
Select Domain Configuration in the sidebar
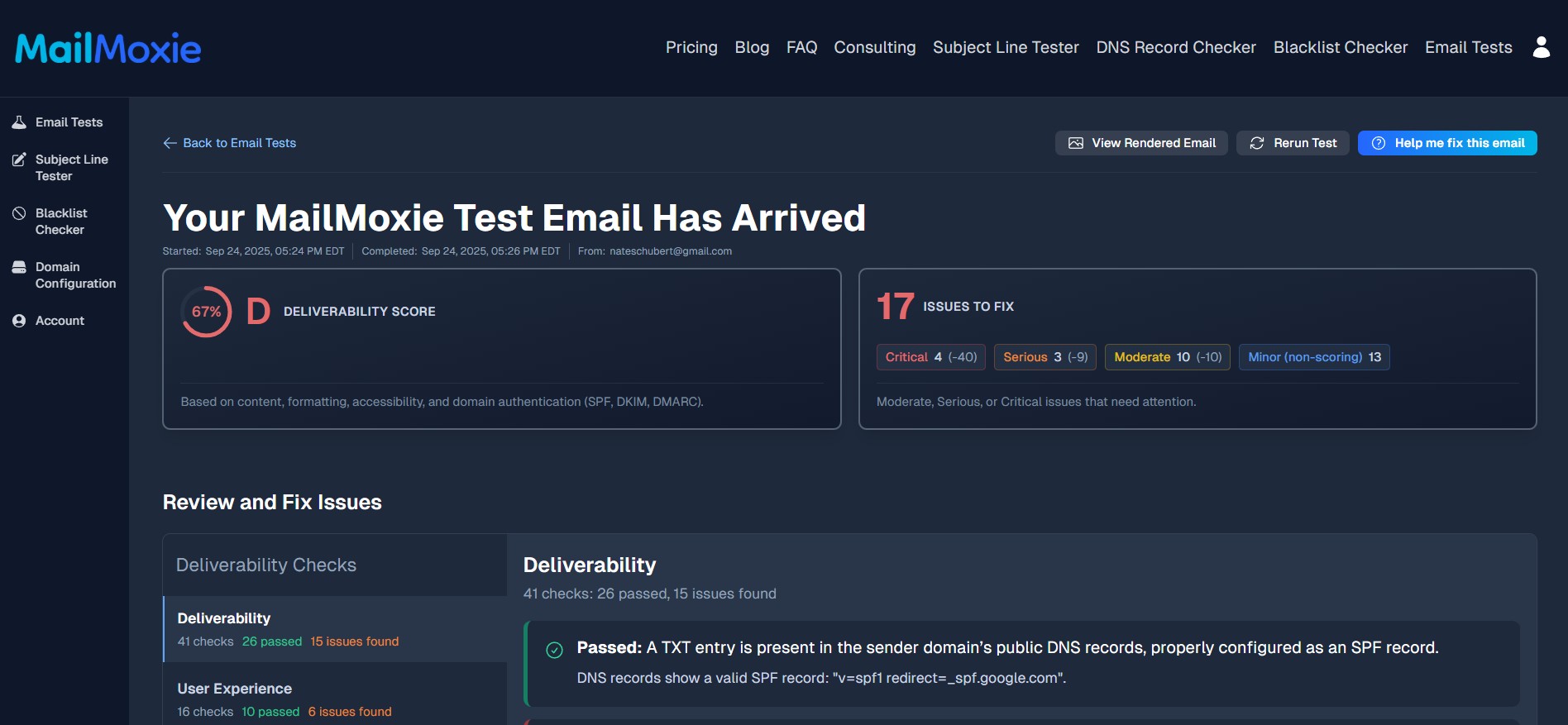[x=65, y=275]
